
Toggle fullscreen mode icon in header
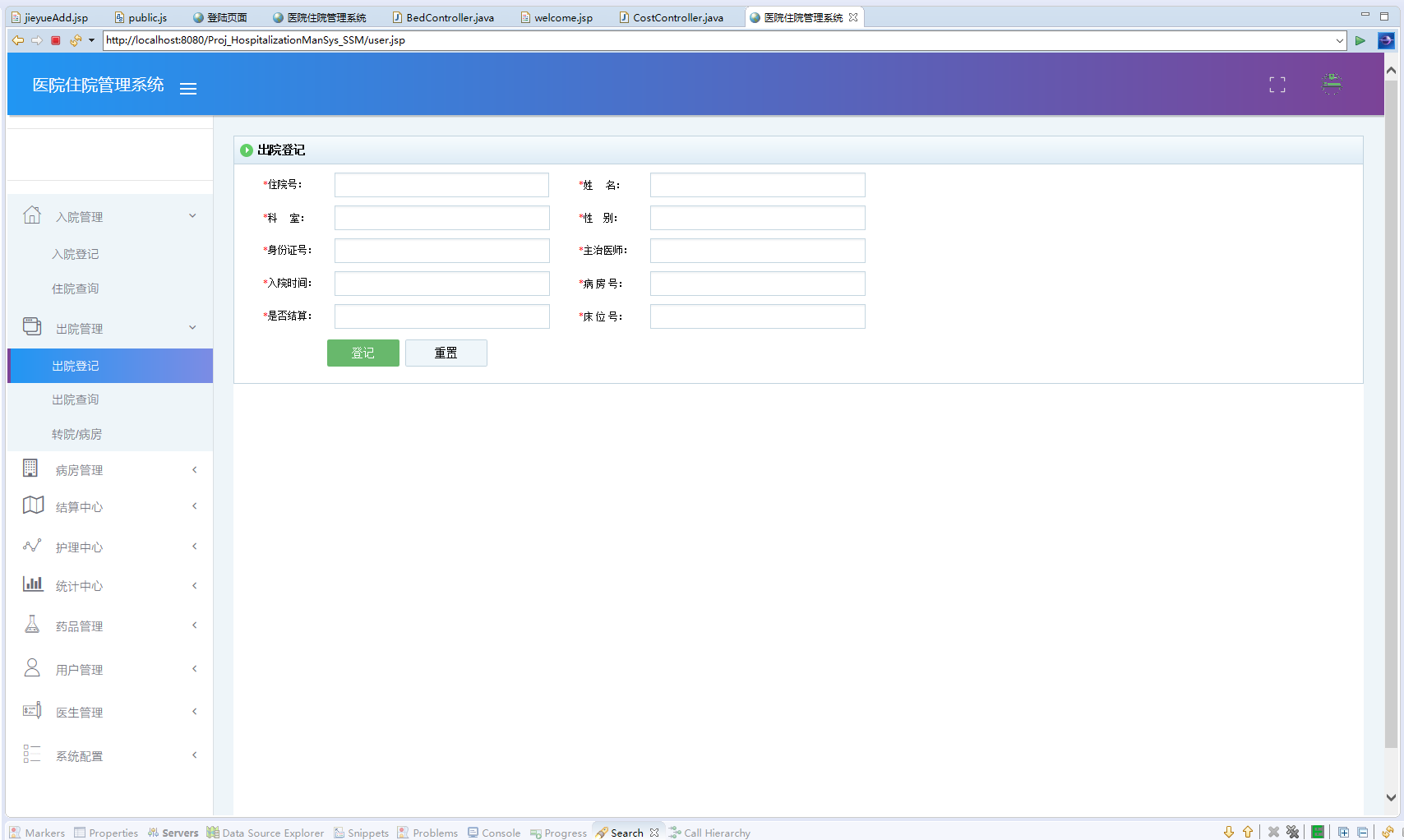pos(1277,85)
